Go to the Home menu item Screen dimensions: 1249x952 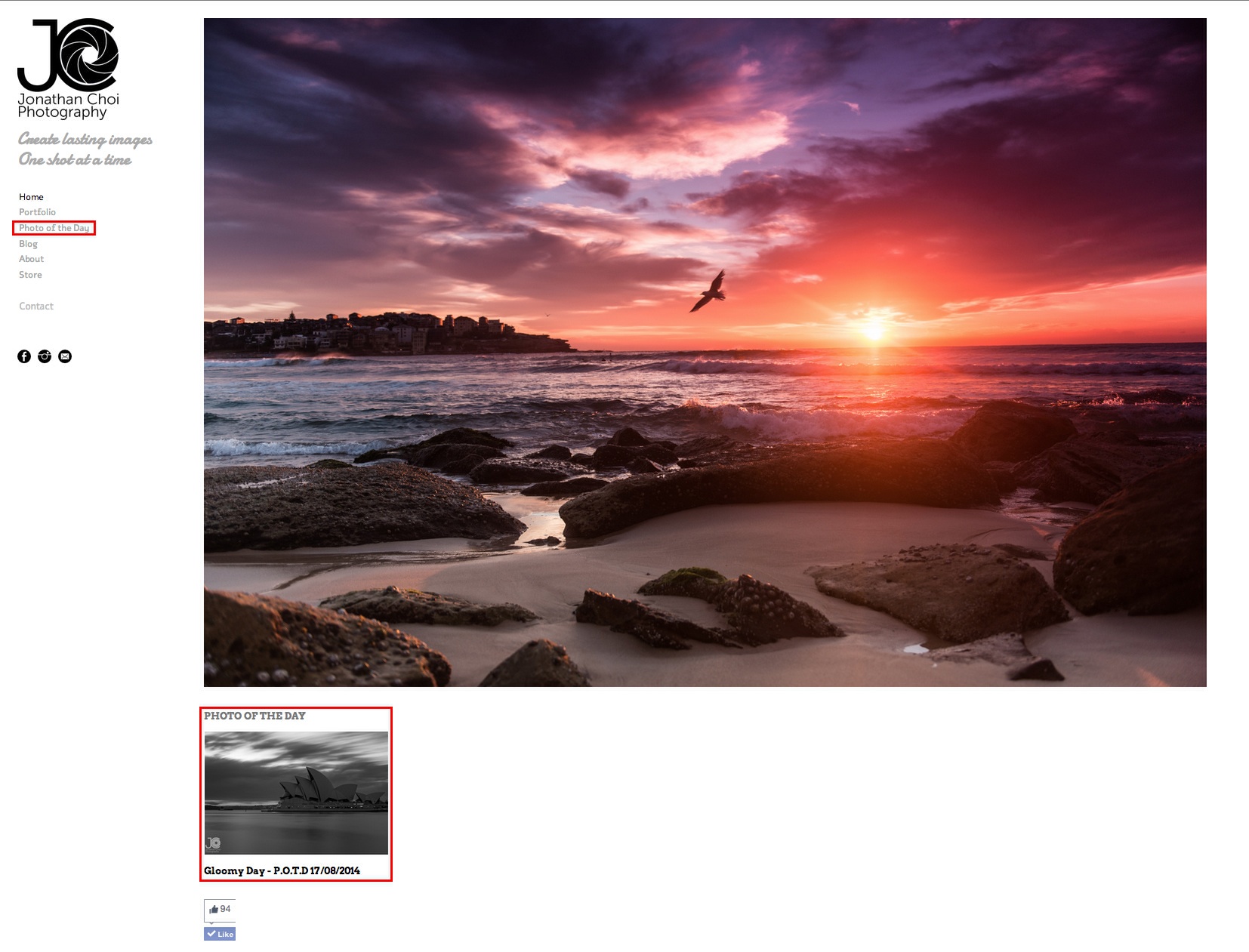(x=31, y=197)
